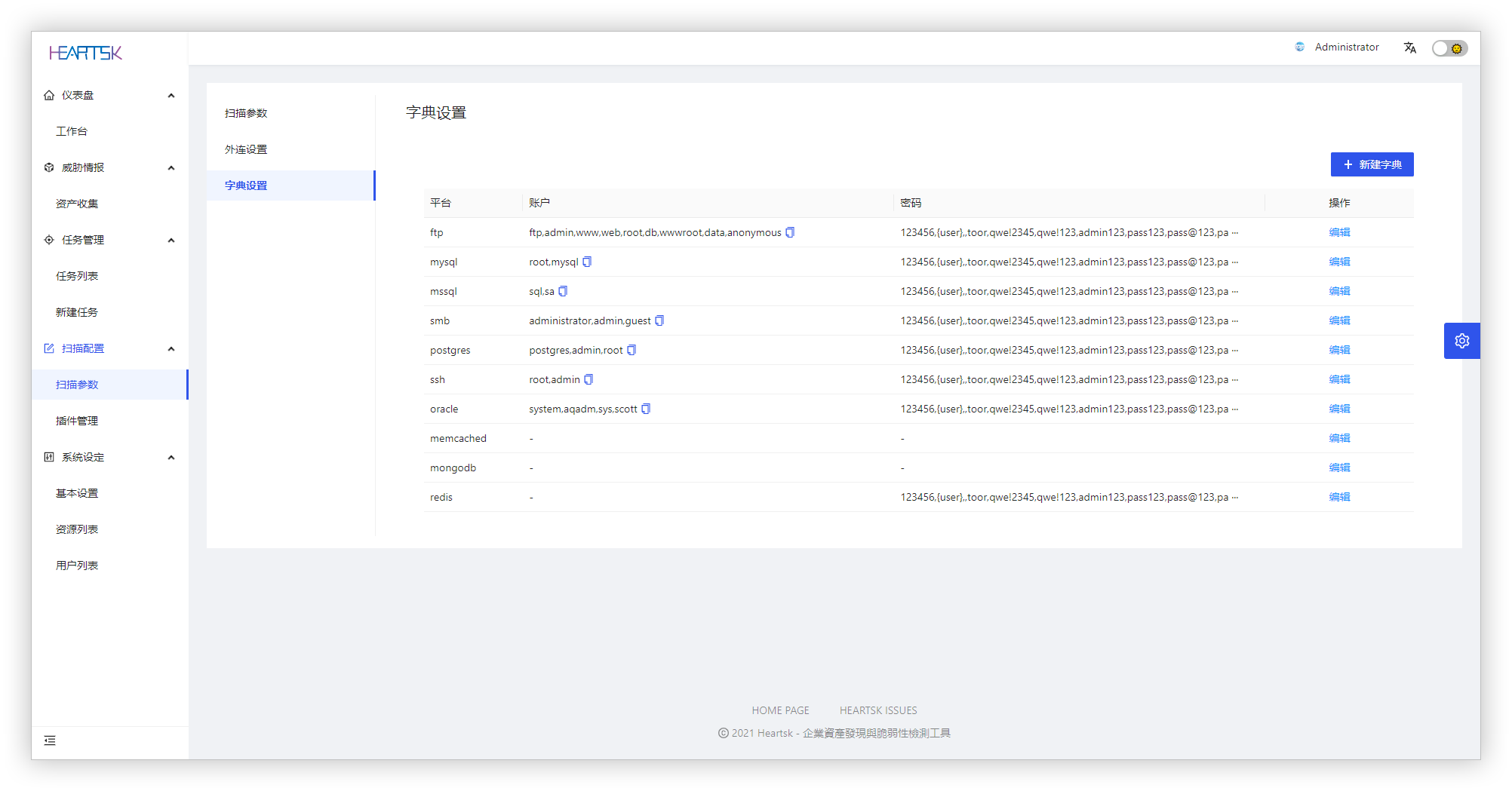The image size is (1512, 791).
Task: Copy the ftp account list
Action: point(790,232)
